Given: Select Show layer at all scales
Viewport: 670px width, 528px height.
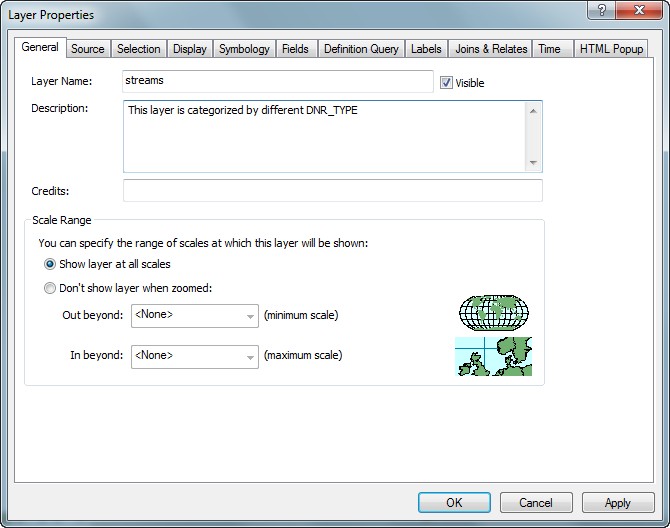Looking at the screenshot, I should [51, 265].
